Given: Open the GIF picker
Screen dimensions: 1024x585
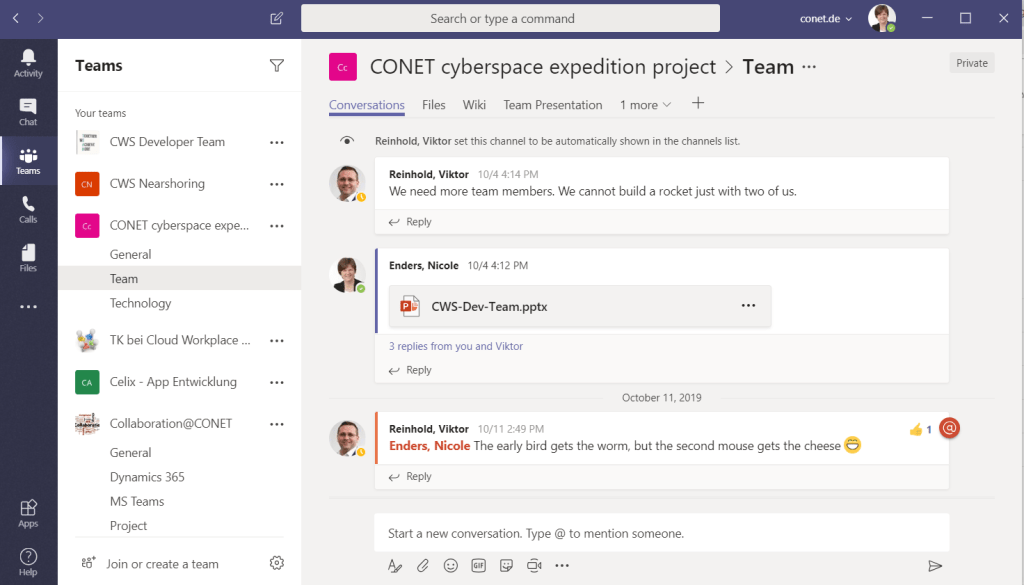Looking at the screenshot, I should 478,565.
